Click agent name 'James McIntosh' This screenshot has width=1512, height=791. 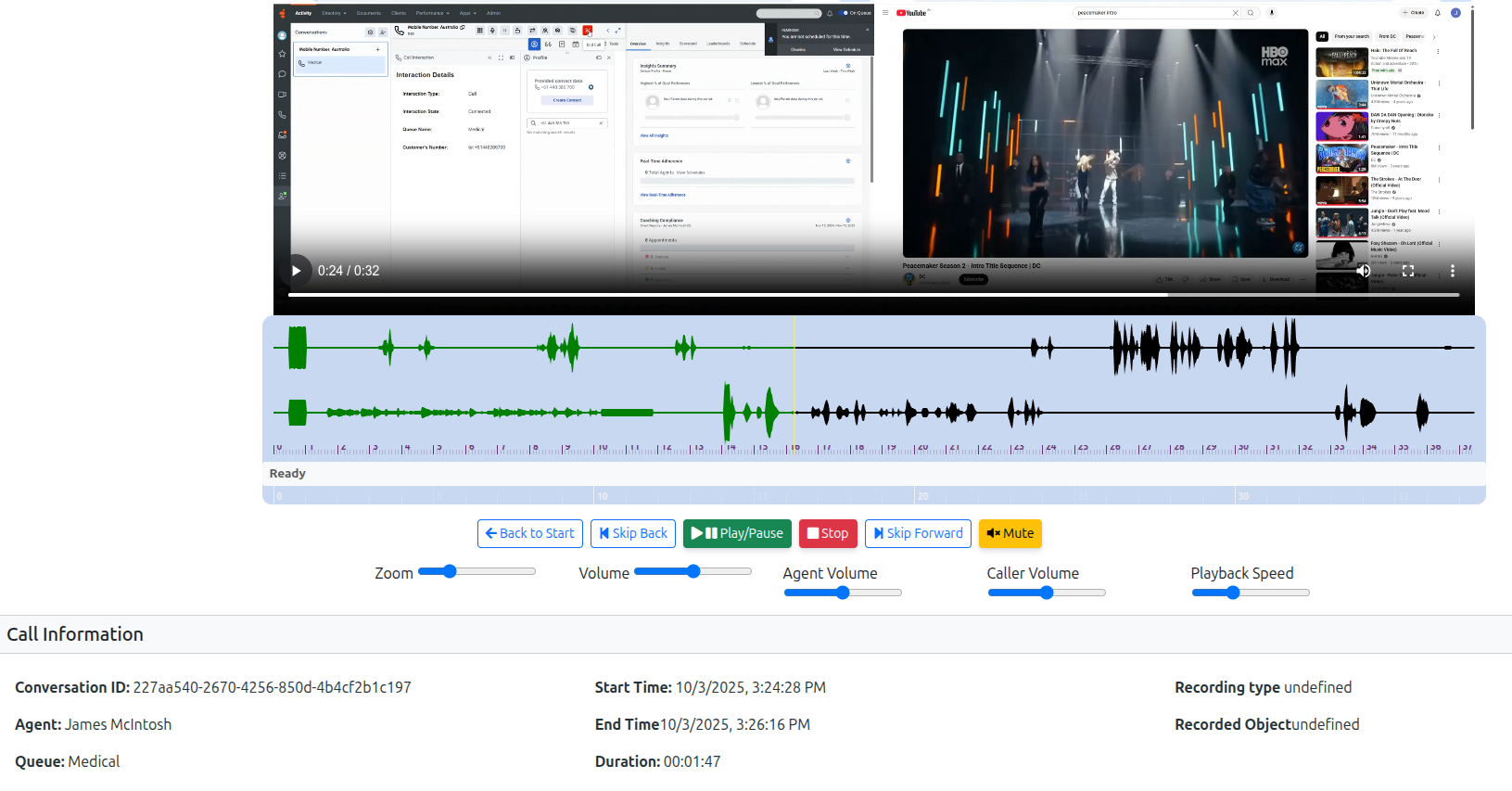[x=119, y=724]
